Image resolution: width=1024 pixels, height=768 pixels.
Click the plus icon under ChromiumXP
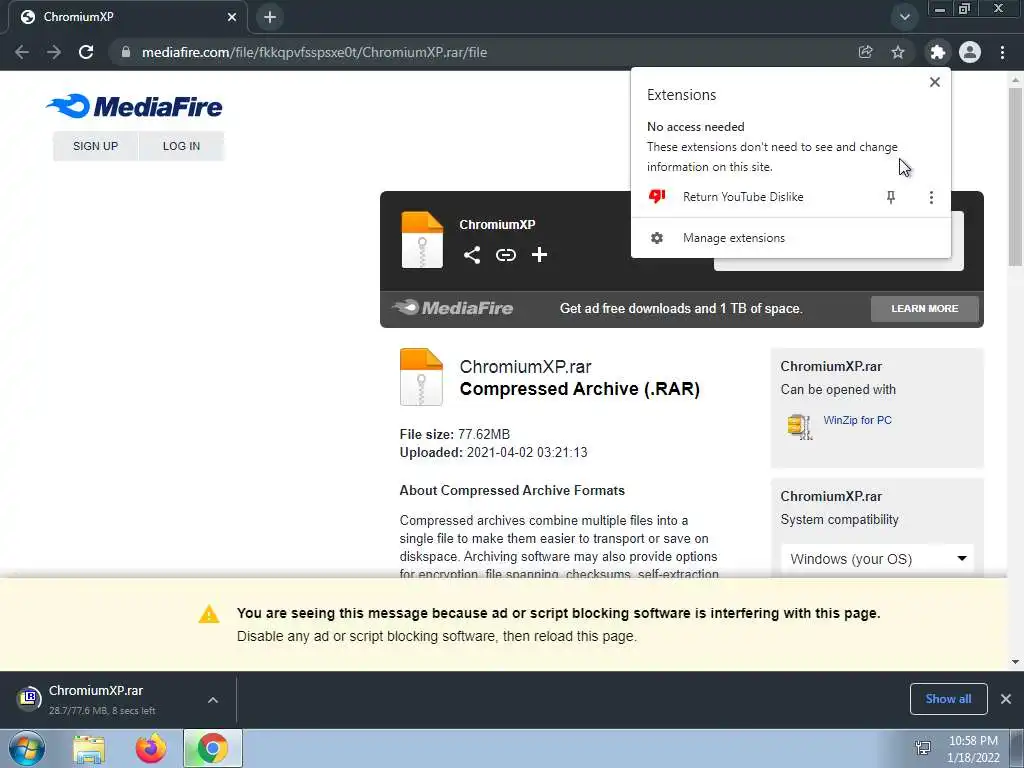(x=539, y=255)
